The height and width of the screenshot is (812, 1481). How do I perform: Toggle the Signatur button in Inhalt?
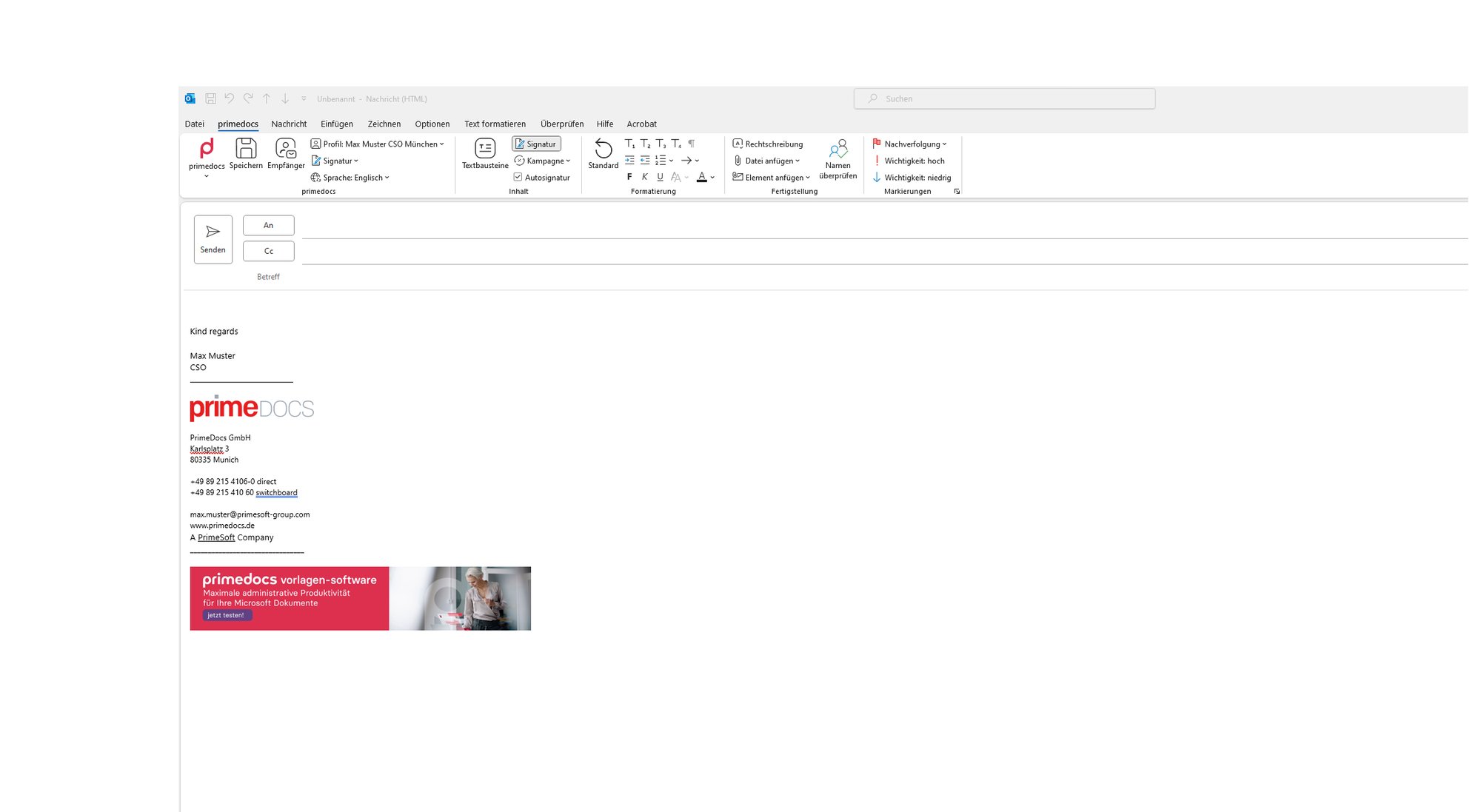536,144
